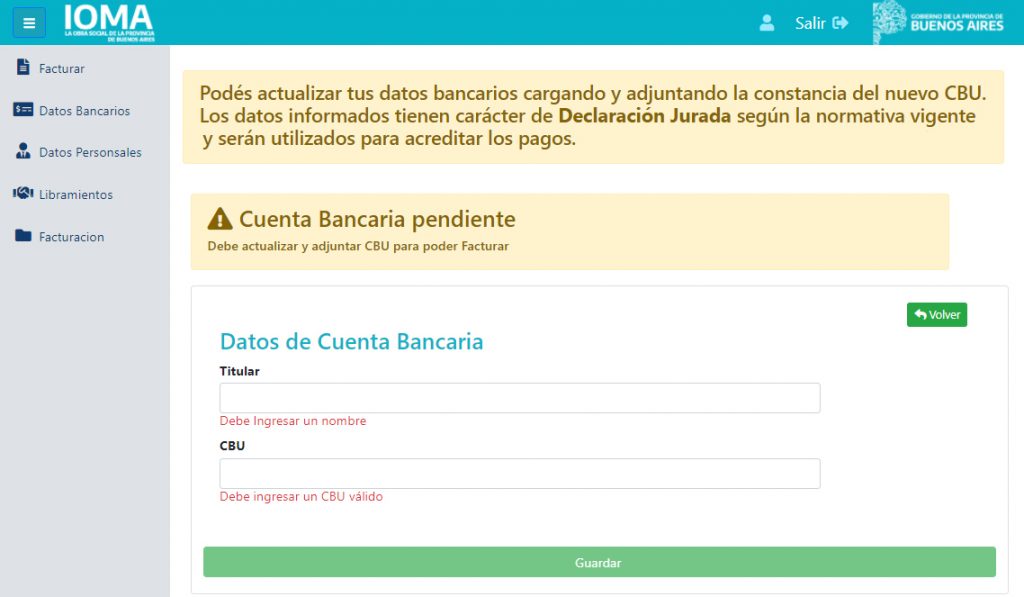Open Facturar from the sidebar
Screen dimensions: 1024x597
pyautogui.click(x=62, y=69)
